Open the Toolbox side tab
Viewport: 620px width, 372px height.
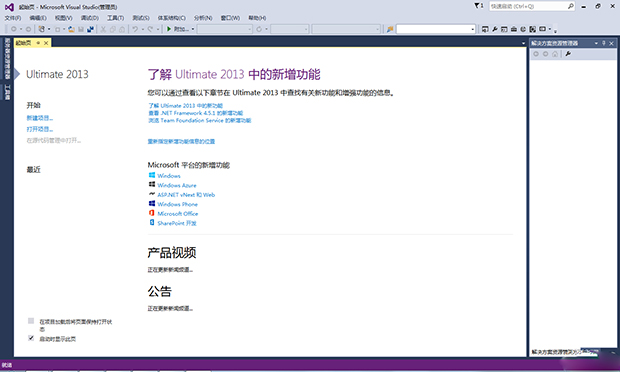(x=7, y=92)
